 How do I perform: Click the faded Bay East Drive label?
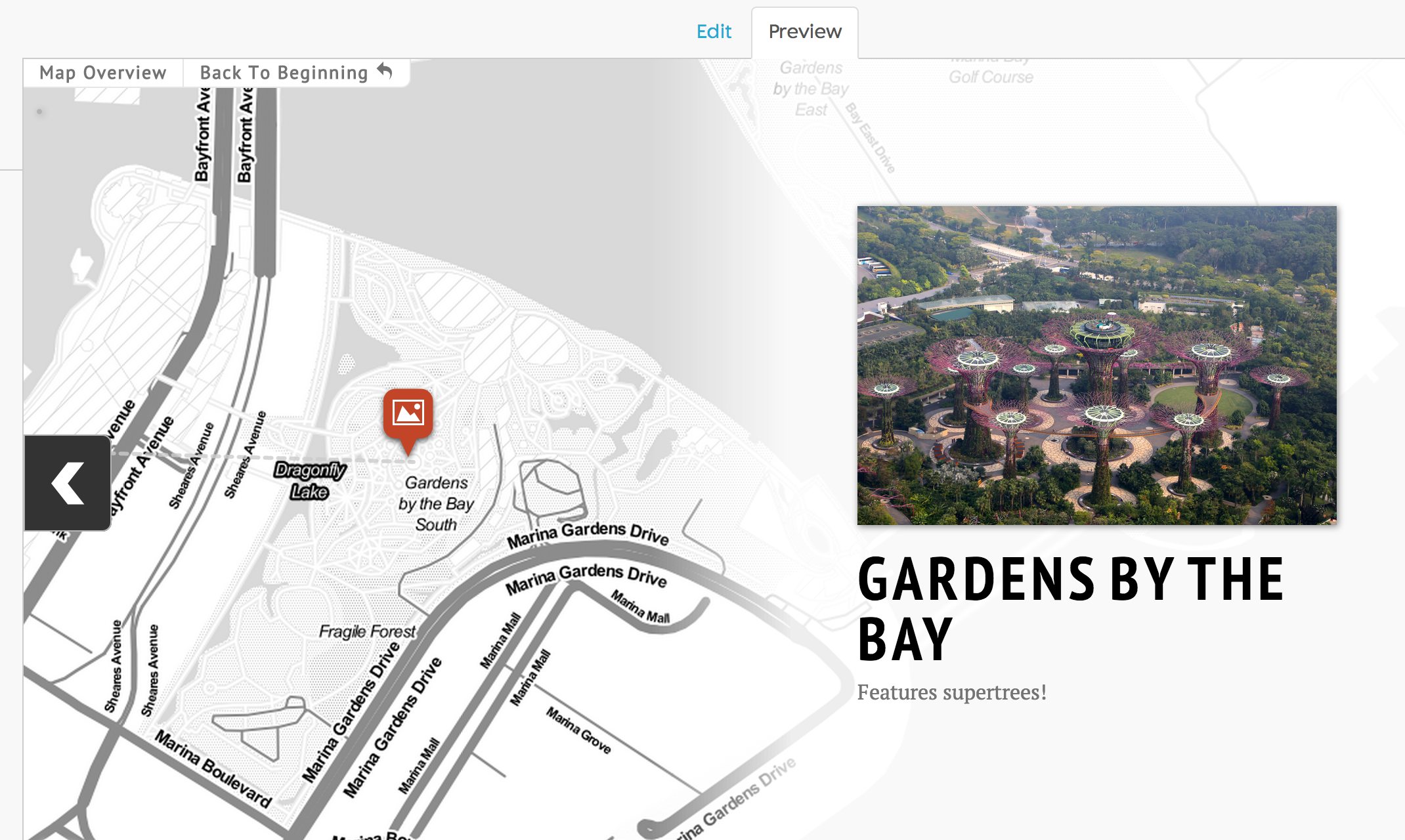click(x=870, y=138)
